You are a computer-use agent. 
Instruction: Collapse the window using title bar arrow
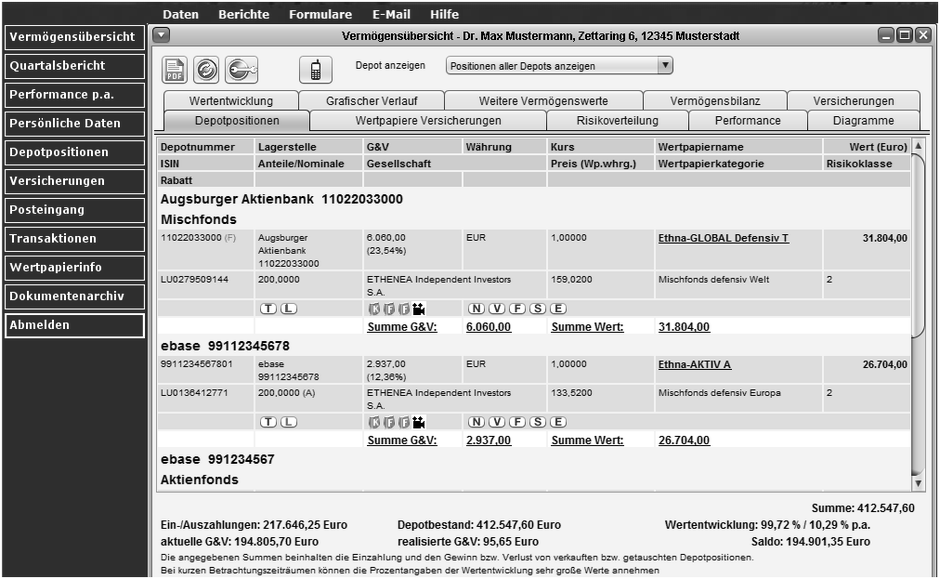(162, 35)
